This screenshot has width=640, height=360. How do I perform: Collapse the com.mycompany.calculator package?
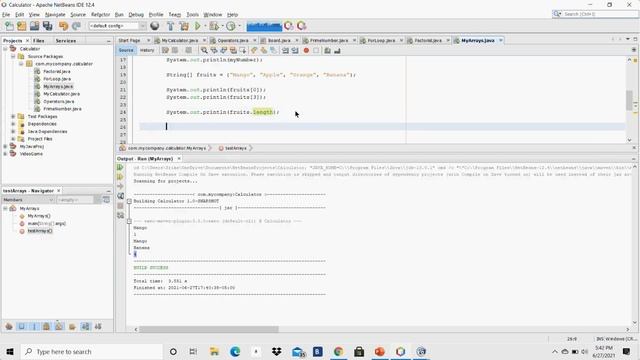(21, 64)
